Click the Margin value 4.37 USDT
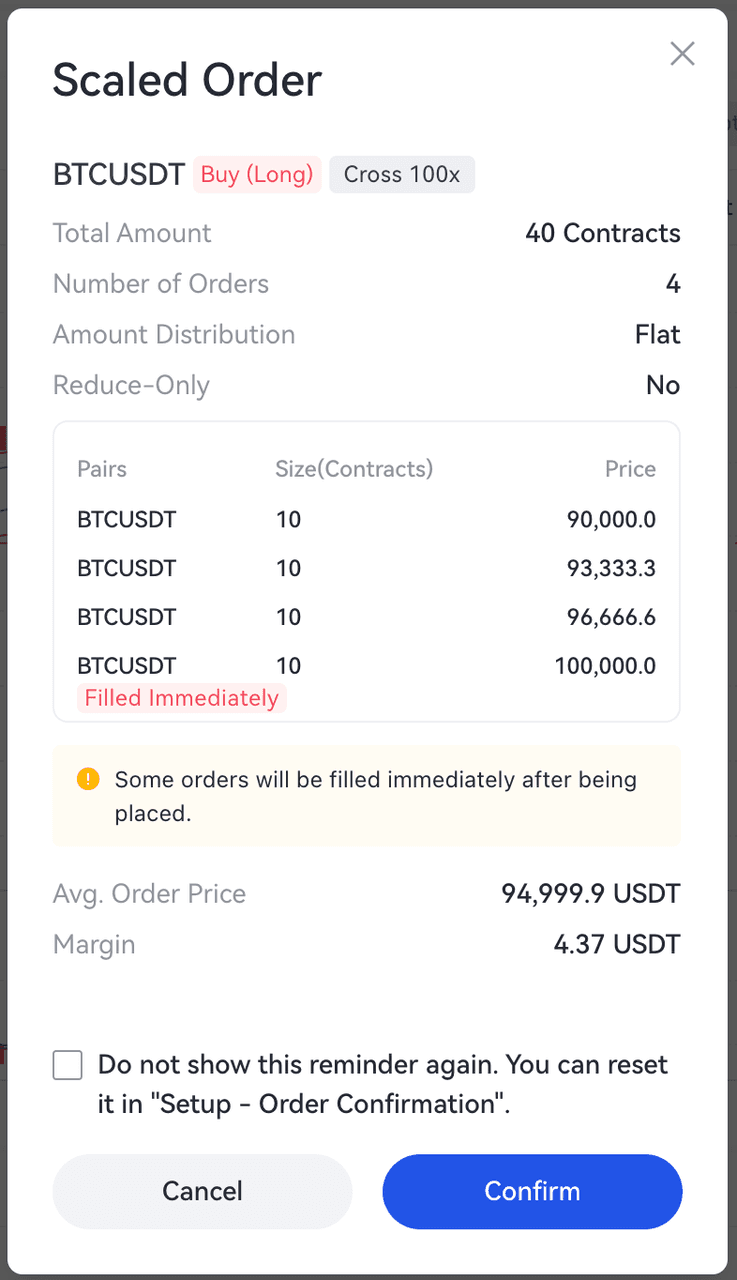 click(616, 945)
